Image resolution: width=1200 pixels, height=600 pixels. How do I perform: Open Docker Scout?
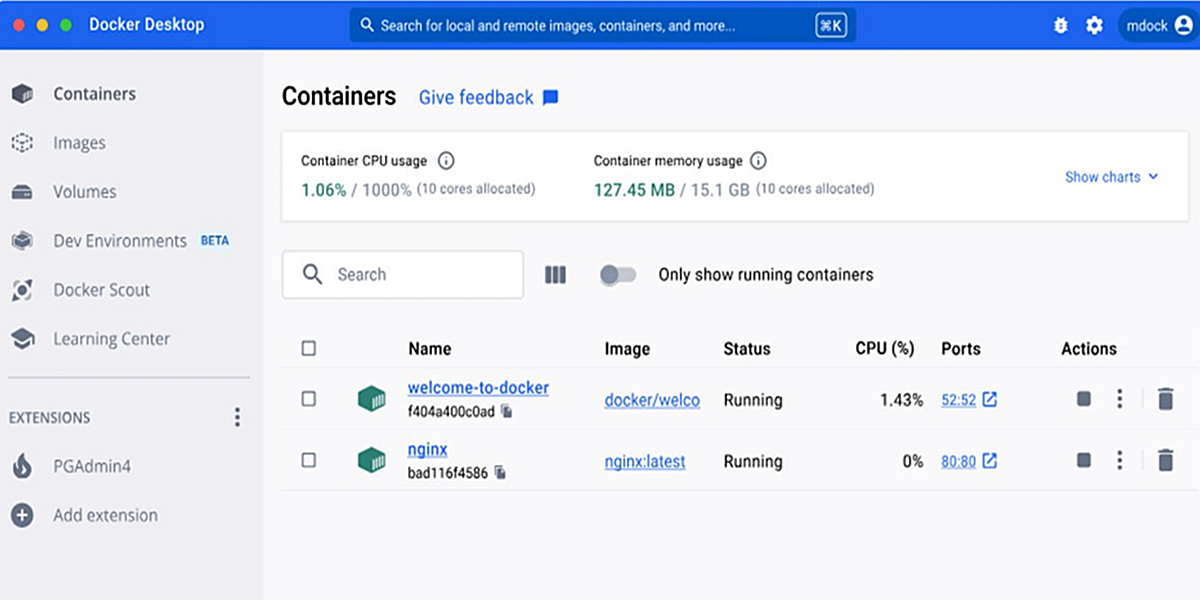tap(100, 289)
